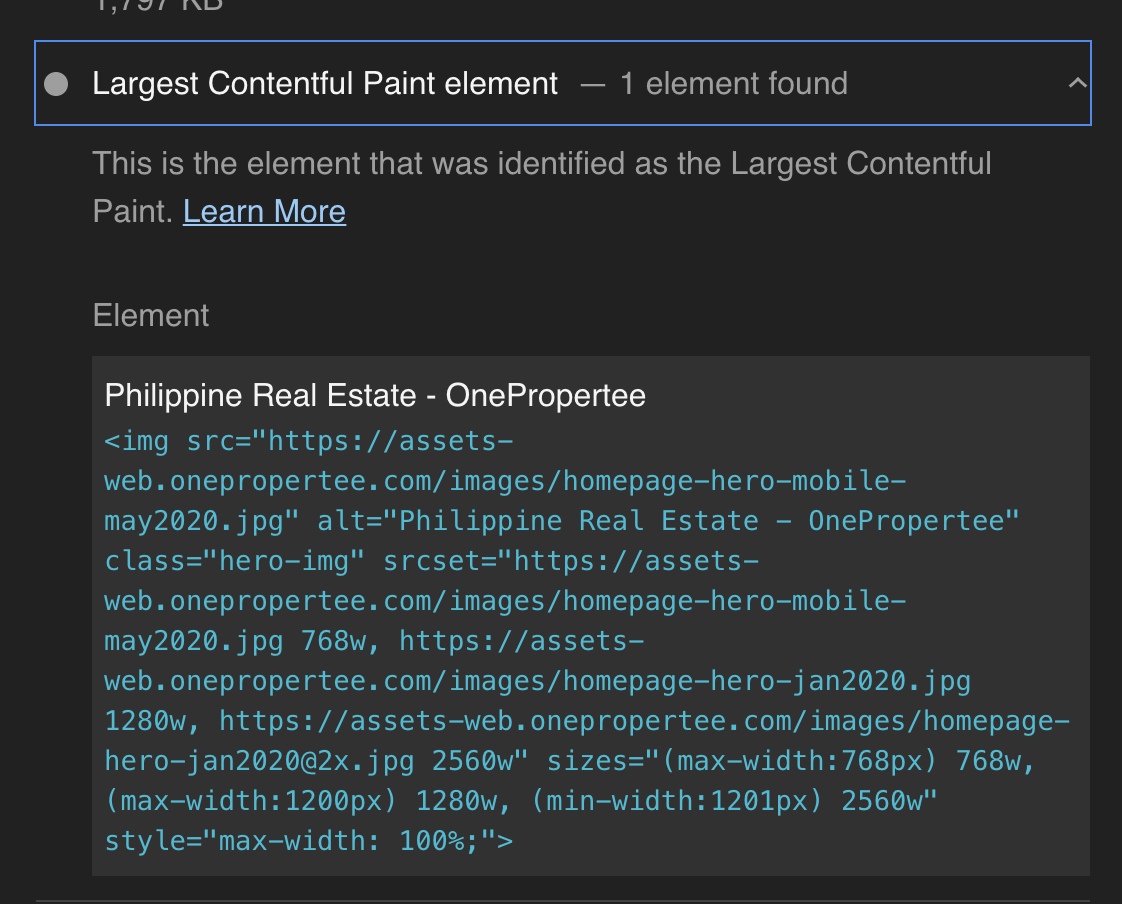Click the img src code snippet
Screen dimensions: 1122x904
point(587,641)
